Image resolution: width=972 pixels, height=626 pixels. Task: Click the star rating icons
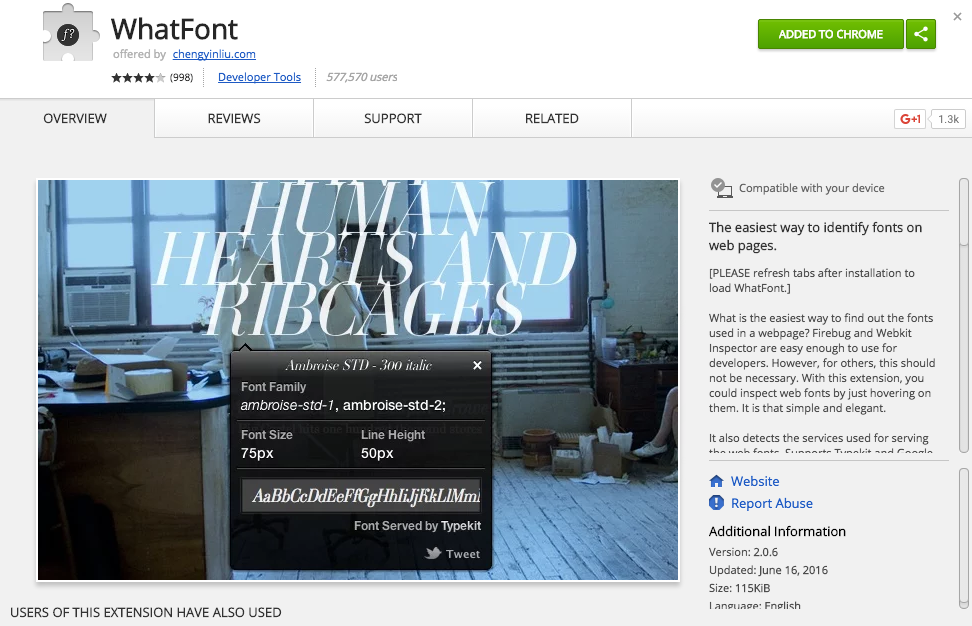pyautogui.click(x=138, y=77)
